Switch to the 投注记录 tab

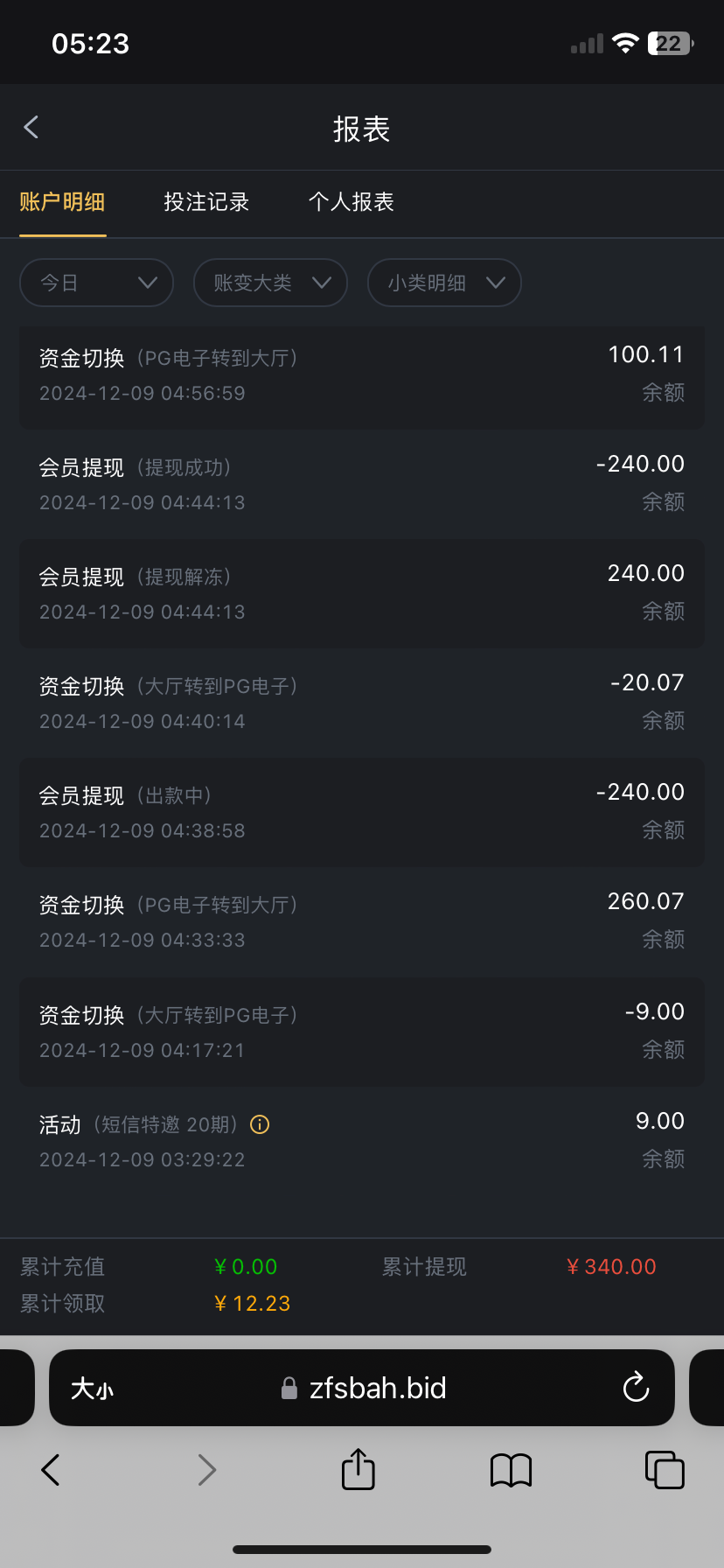(x=206, y=202)
